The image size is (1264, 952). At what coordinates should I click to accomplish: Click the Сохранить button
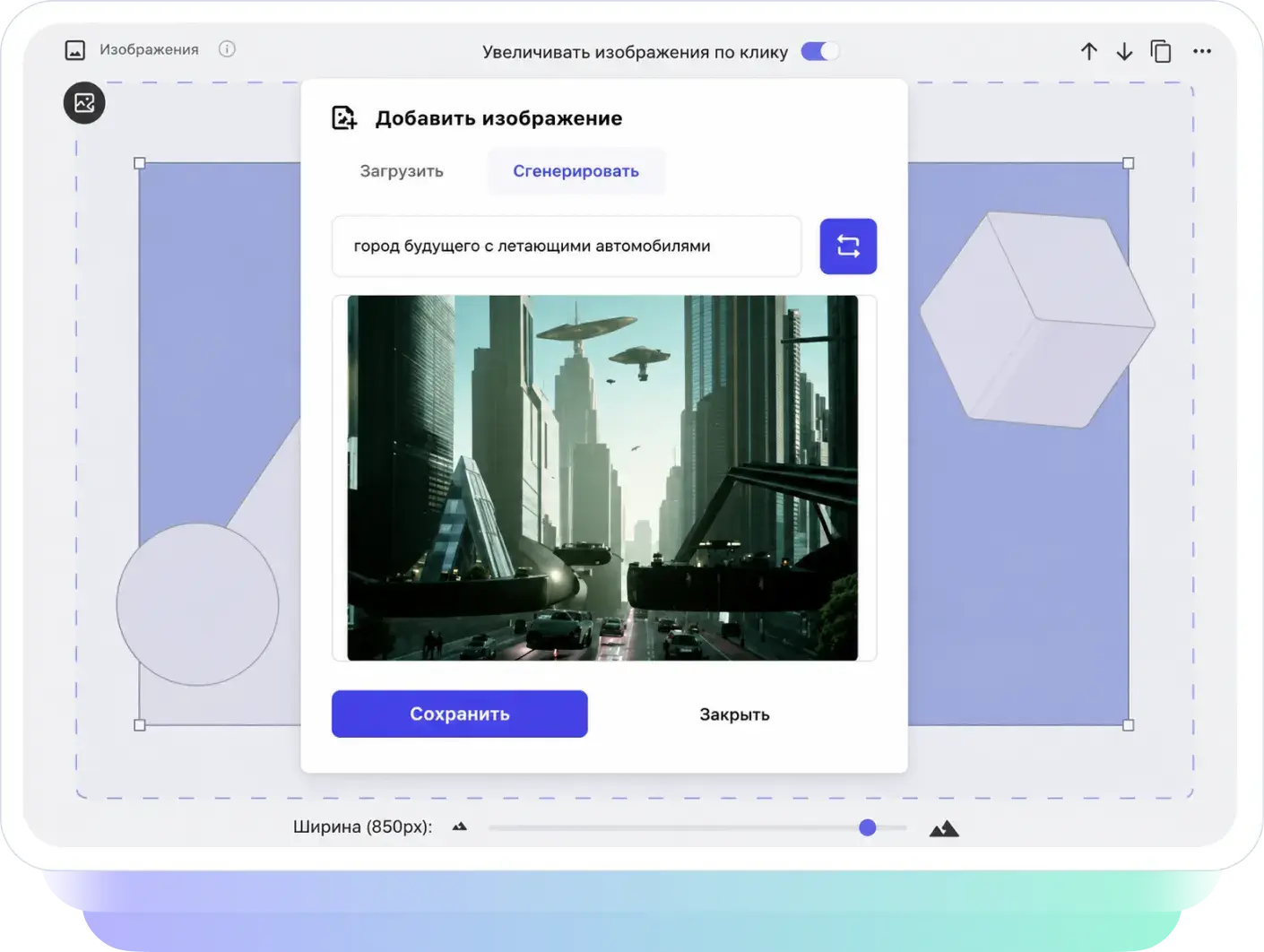tap(460, 714)
